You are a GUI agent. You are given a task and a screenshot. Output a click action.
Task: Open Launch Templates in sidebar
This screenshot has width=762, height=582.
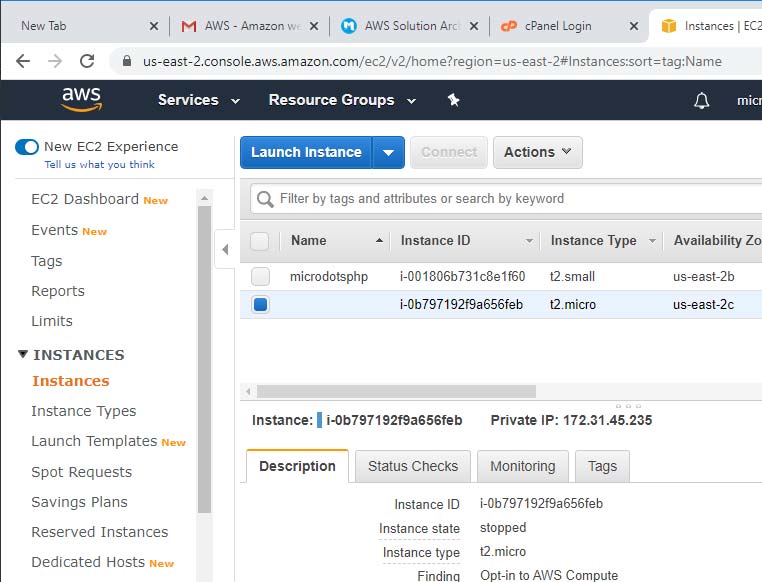(94, 441)
